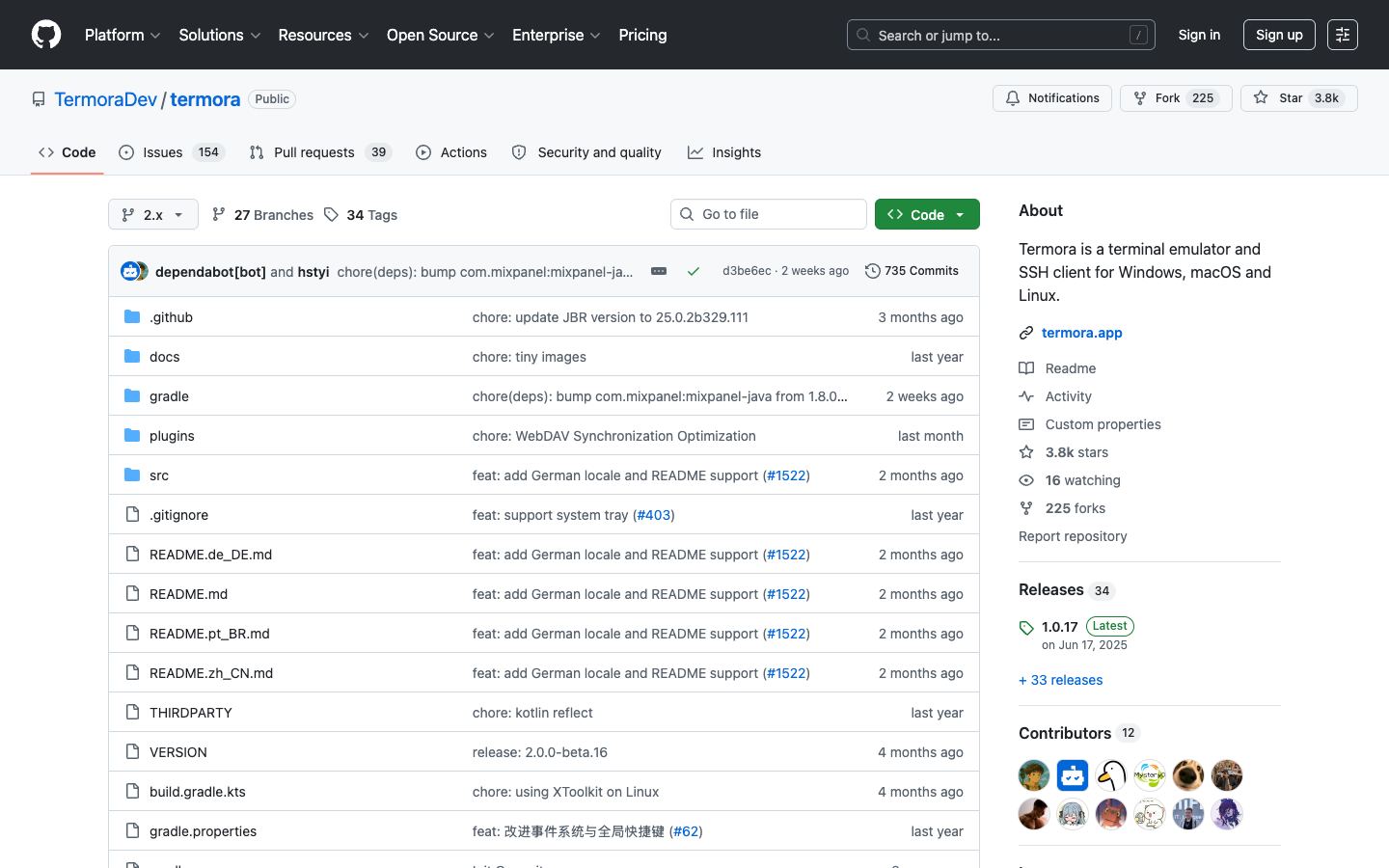This screenshot has width=1389, height=868.
Task: Open pull request #403 link
Action: (x=654, y=515)
